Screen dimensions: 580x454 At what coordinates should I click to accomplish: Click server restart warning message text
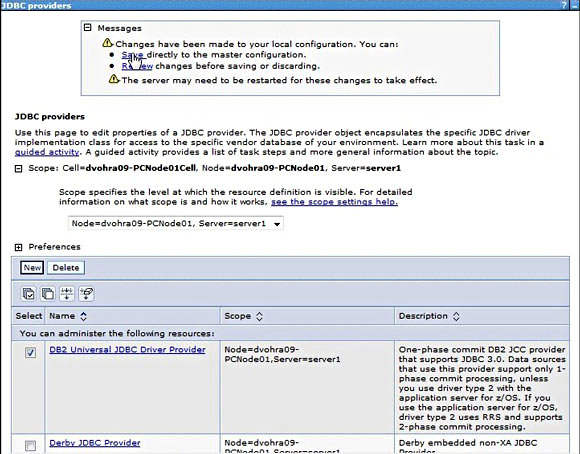pyautogui.click(x=279, y=80)
